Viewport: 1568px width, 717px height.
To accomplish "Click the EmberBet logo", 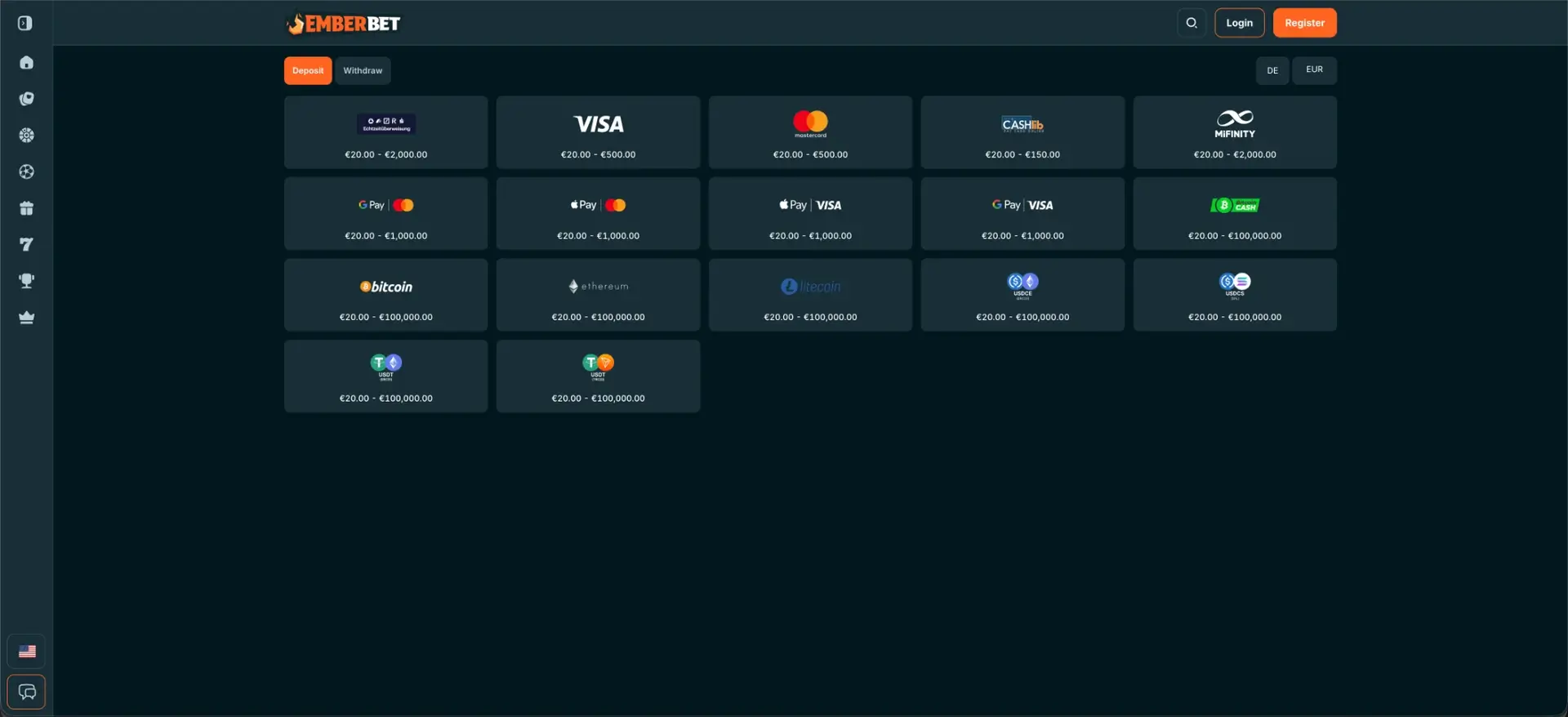I will click(343, 24).
